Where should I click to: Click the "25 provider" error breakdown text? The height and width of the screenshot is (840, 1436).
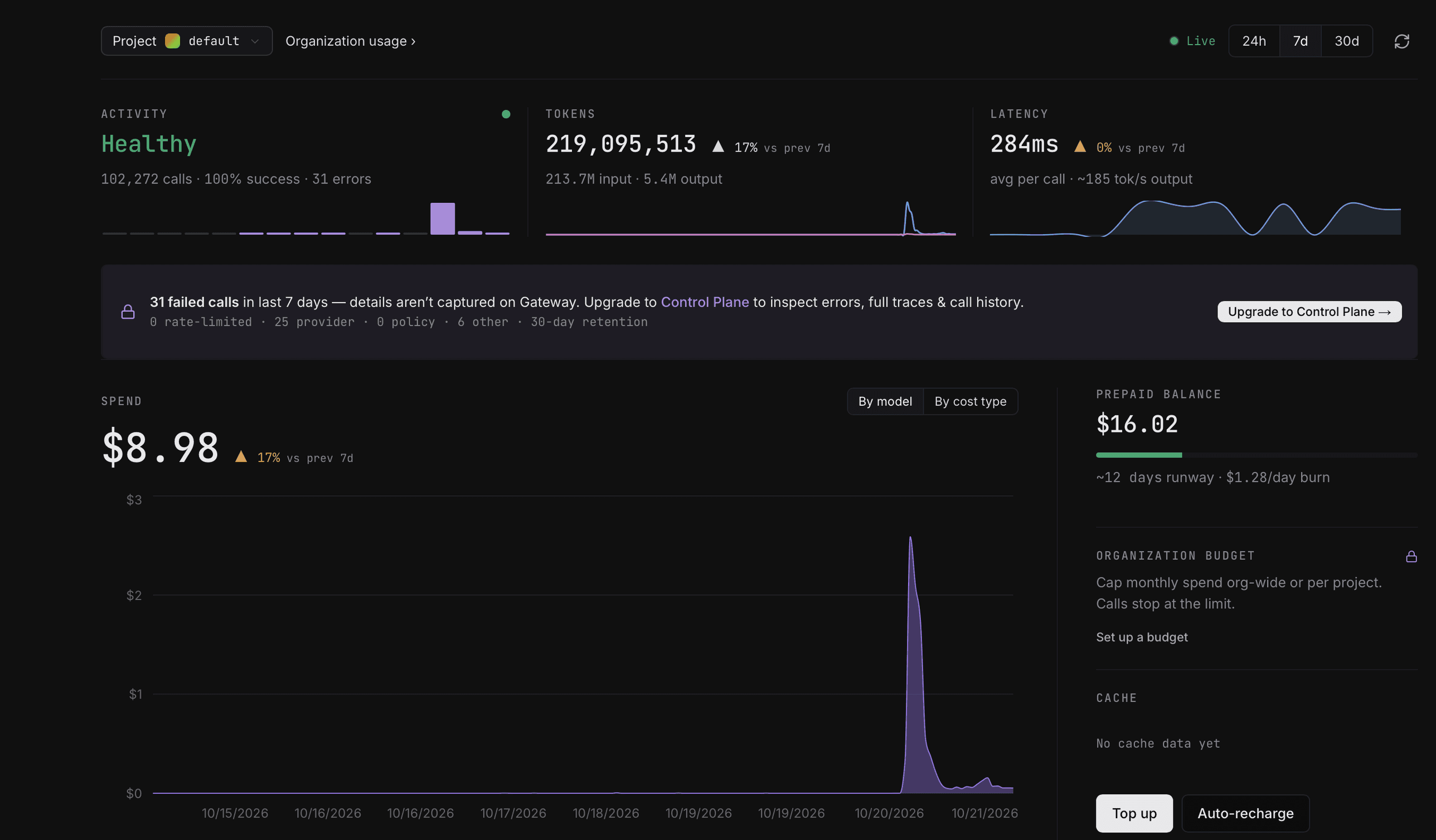(x=314, y=322)
